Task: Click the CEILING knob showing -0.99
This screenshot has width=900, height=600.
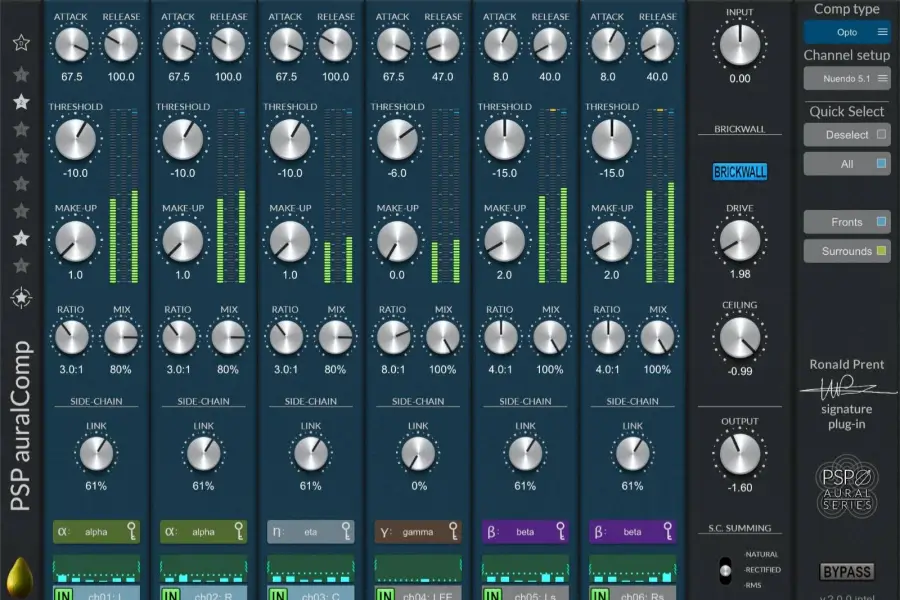Action: [740, 338]
